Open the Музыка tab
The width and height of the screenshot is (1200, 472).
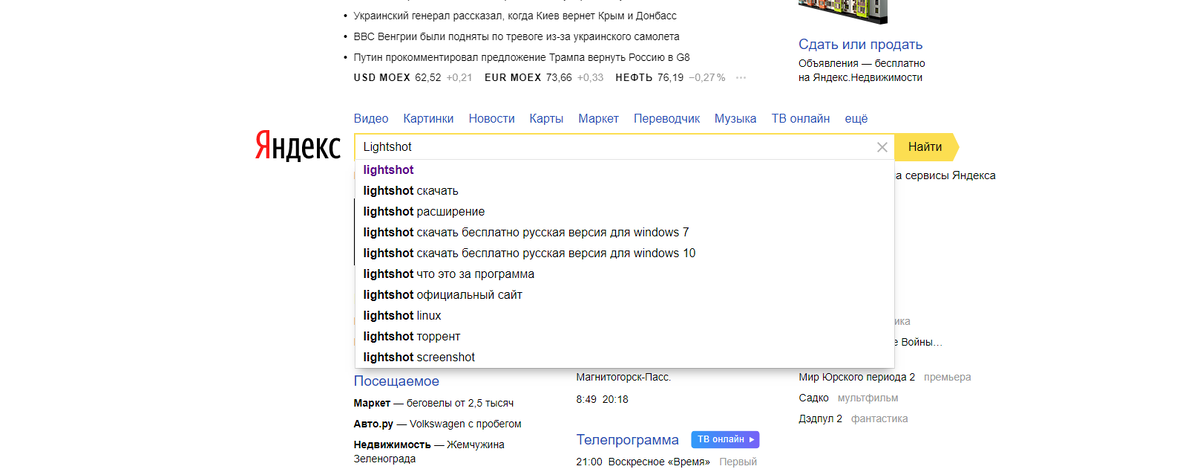coord(736,118)
